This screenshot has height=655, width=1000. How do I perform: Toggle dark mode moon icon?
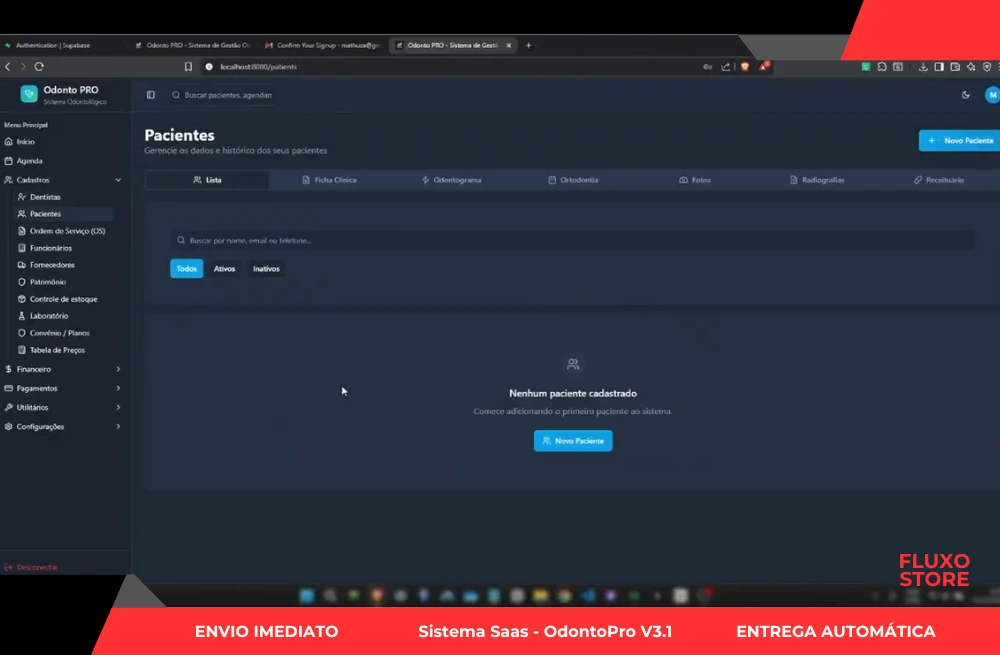click(x=965, y=95)
